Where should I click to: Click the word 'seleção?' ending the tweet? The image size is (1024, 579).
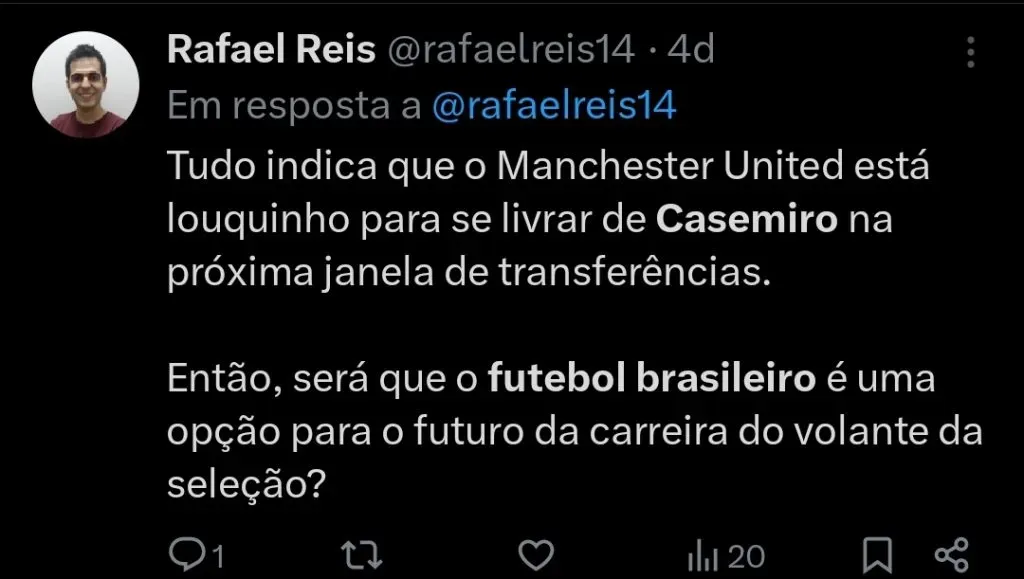coord(246,487)
